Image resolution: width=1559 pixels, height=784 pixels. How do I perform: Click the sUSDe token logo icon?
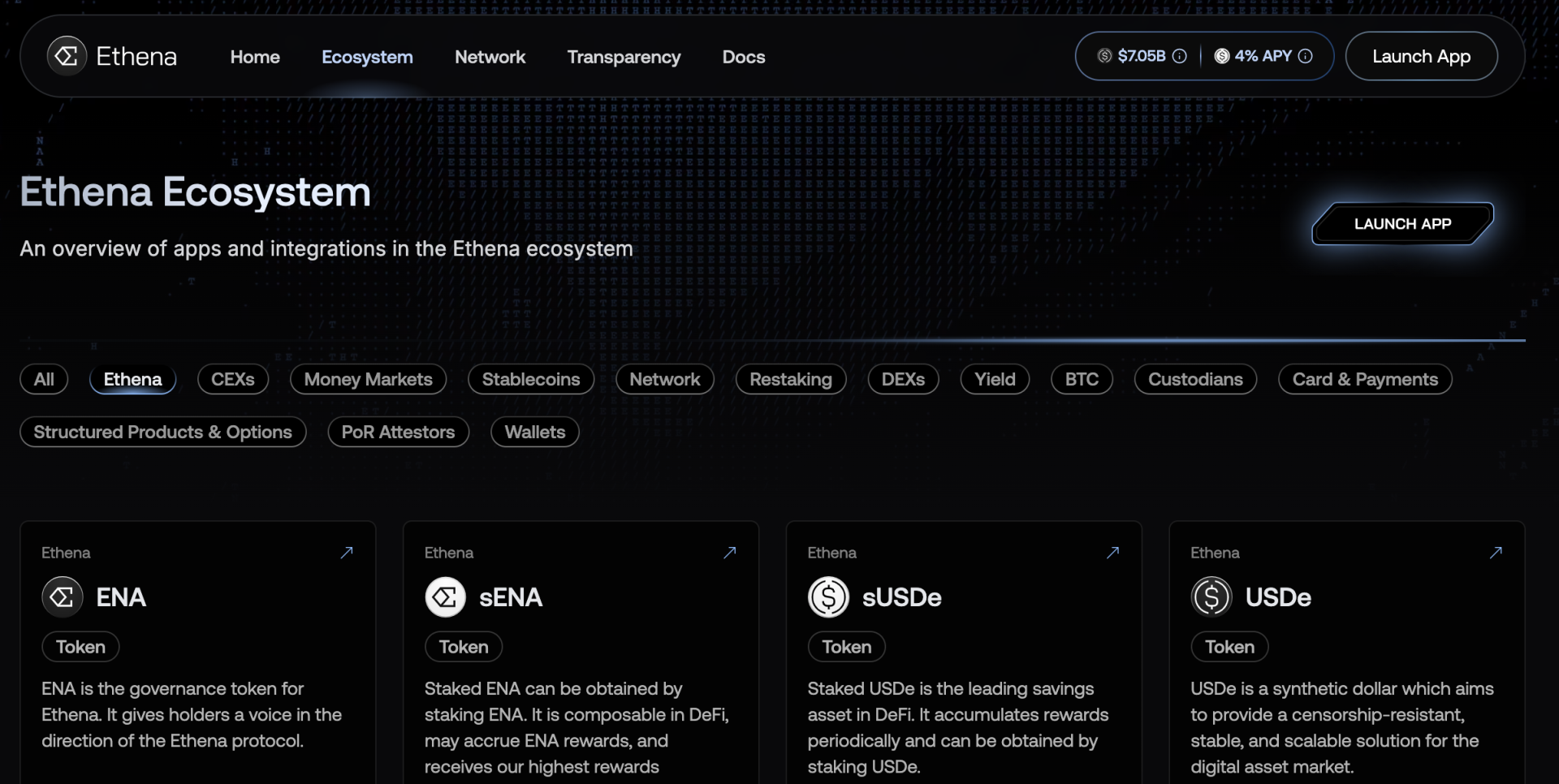(828, 597)
